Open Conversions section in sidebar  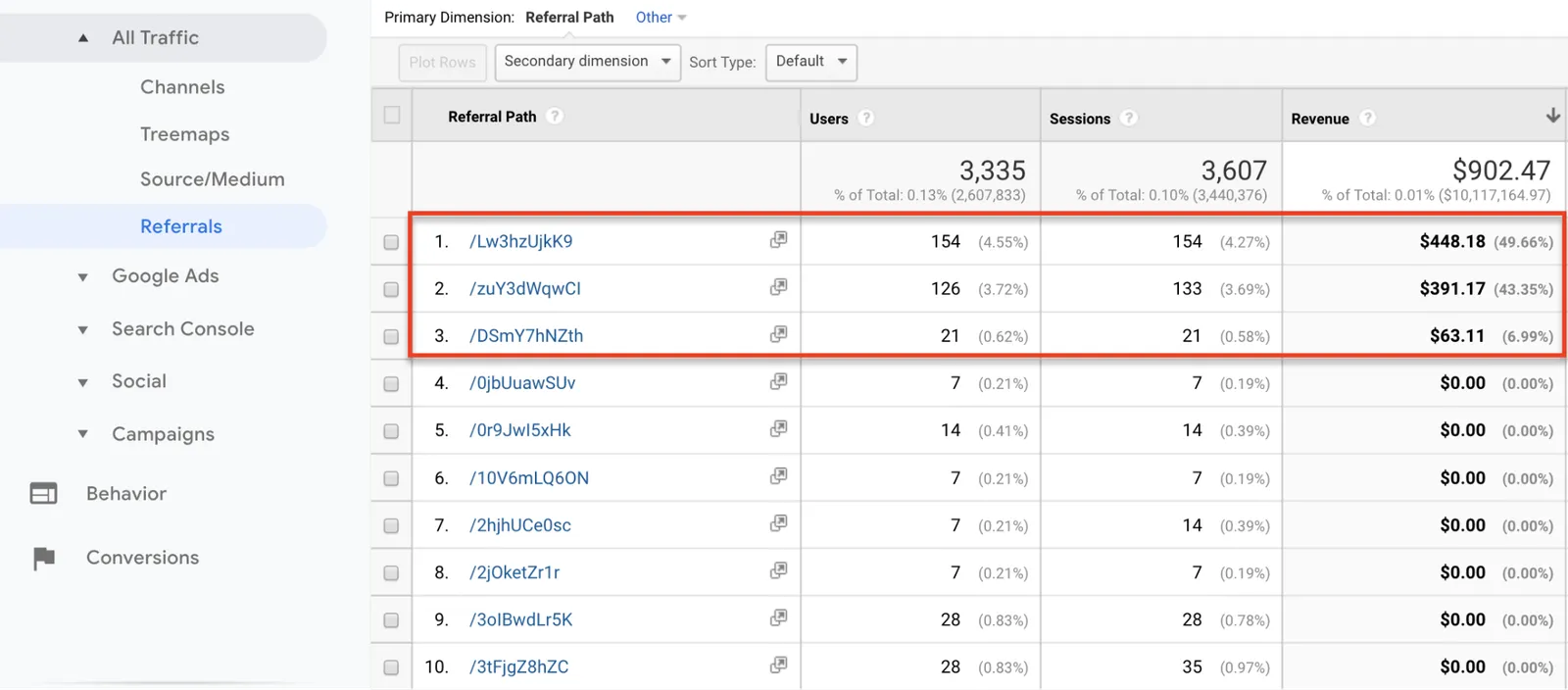click(142, 557)
